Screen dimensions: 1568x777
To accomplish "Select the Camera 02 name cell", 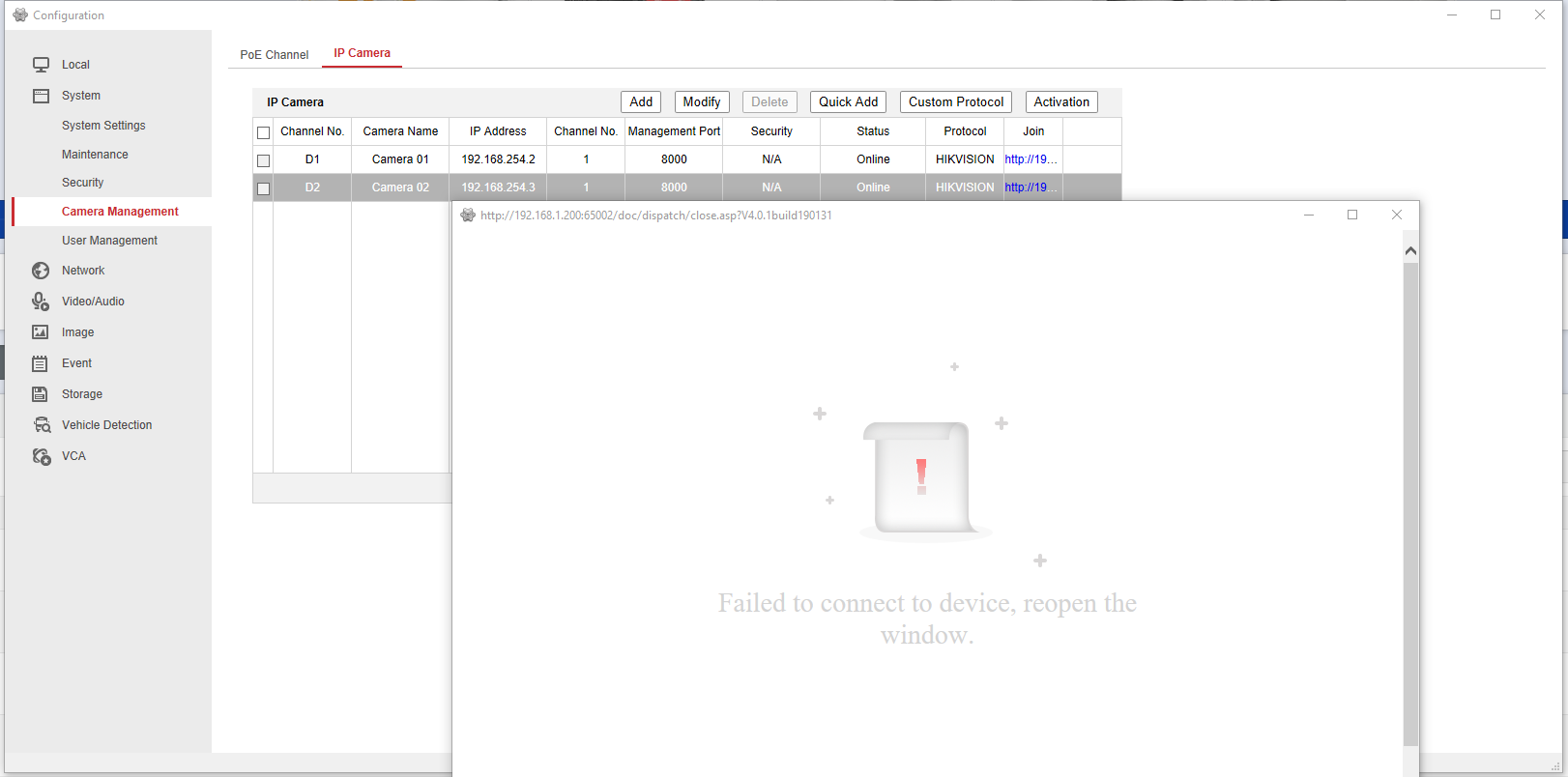I will 400,187.
